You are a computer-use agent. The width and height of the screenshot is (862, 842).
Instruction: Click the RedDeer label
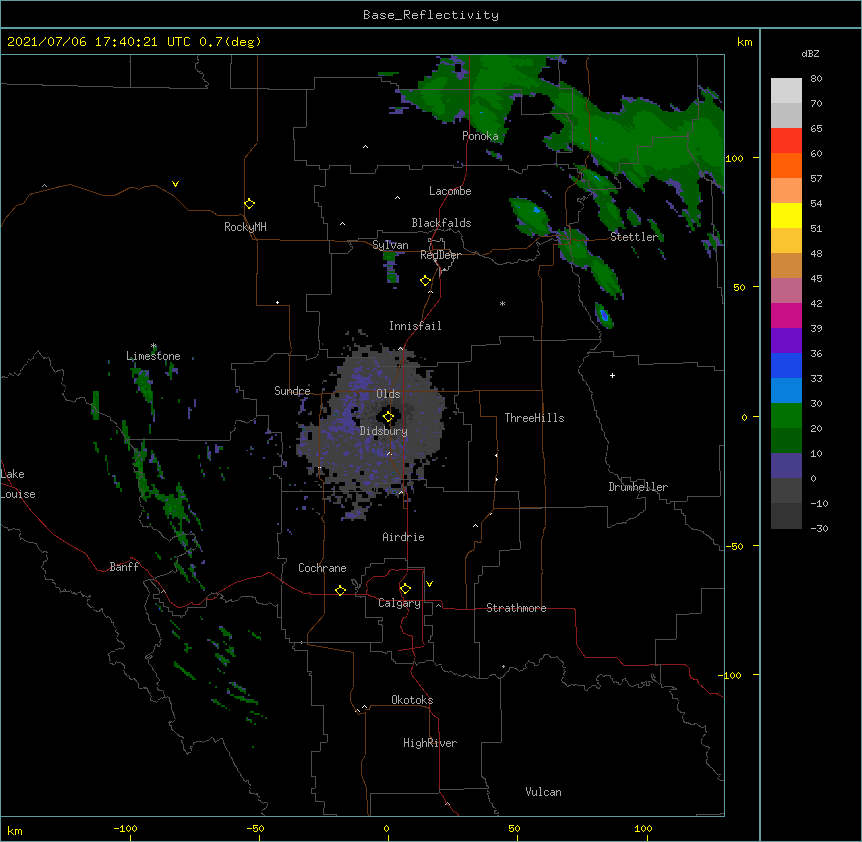click(x=440, y=255)
